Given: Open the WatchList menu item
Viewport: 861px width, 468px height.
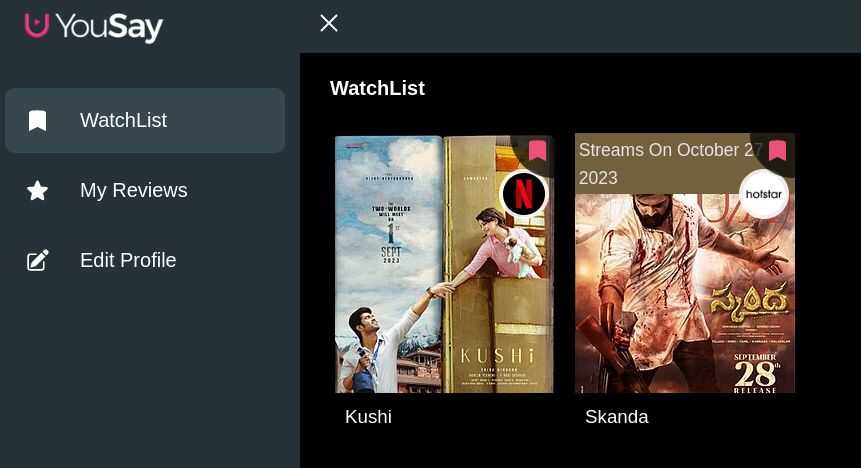Looking at the screenshot, I should pyautogui.click(x=145, y=120).
